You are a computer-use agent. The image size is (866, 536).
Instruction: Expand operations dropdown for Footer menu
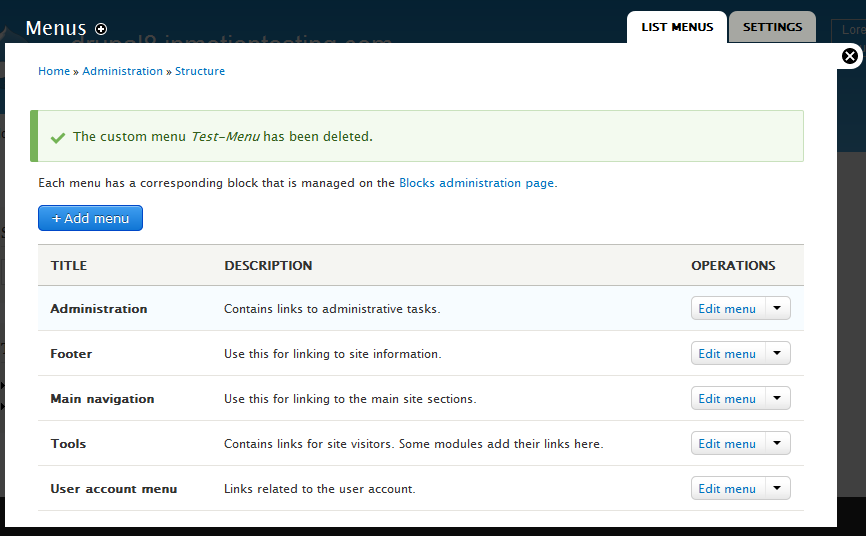pos(778,354)
